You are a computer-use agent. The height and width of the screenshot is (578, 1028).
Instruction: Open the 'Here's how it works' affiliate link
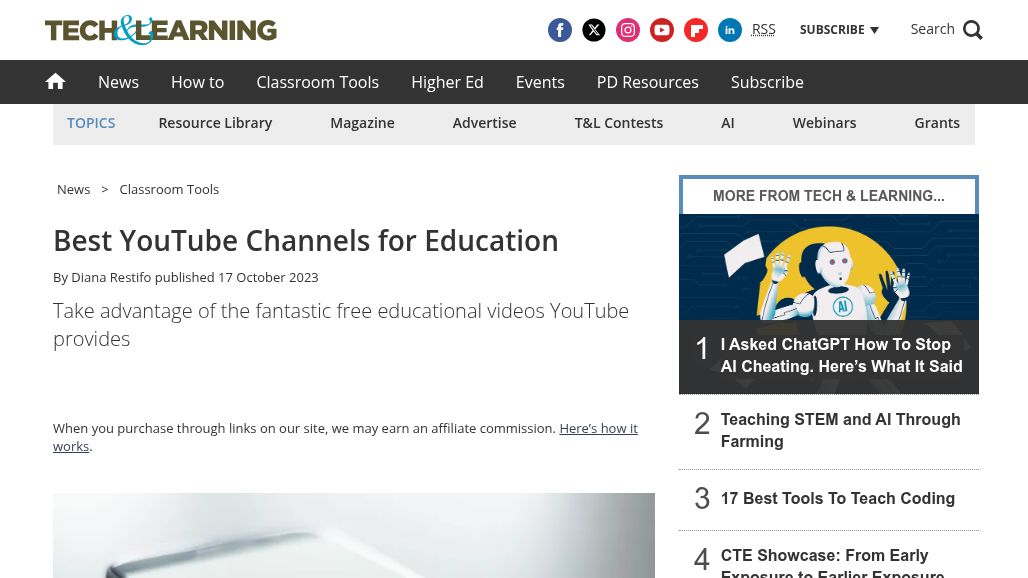(346, 437)
